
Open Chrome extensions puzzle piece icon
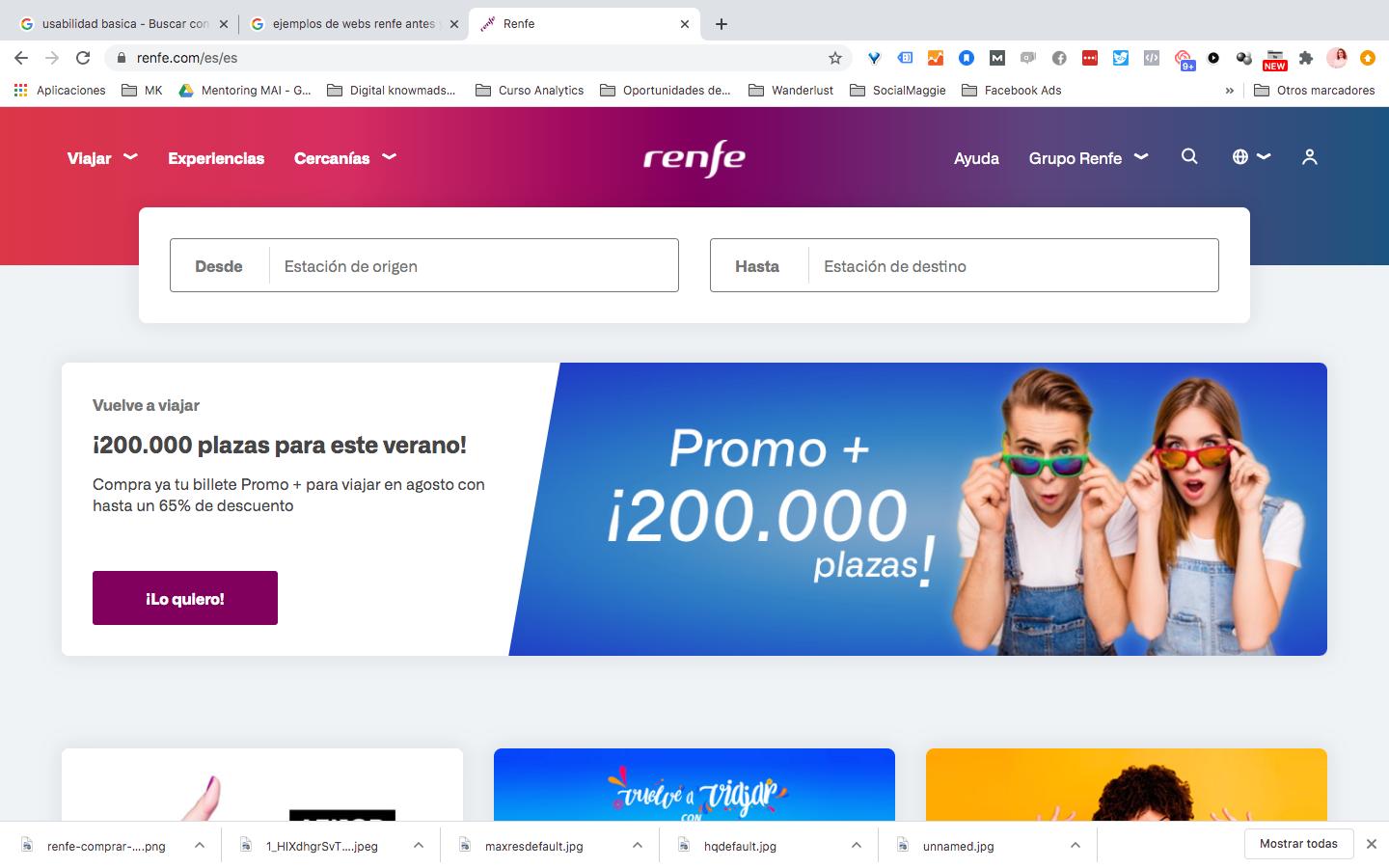pos(1306,58)
